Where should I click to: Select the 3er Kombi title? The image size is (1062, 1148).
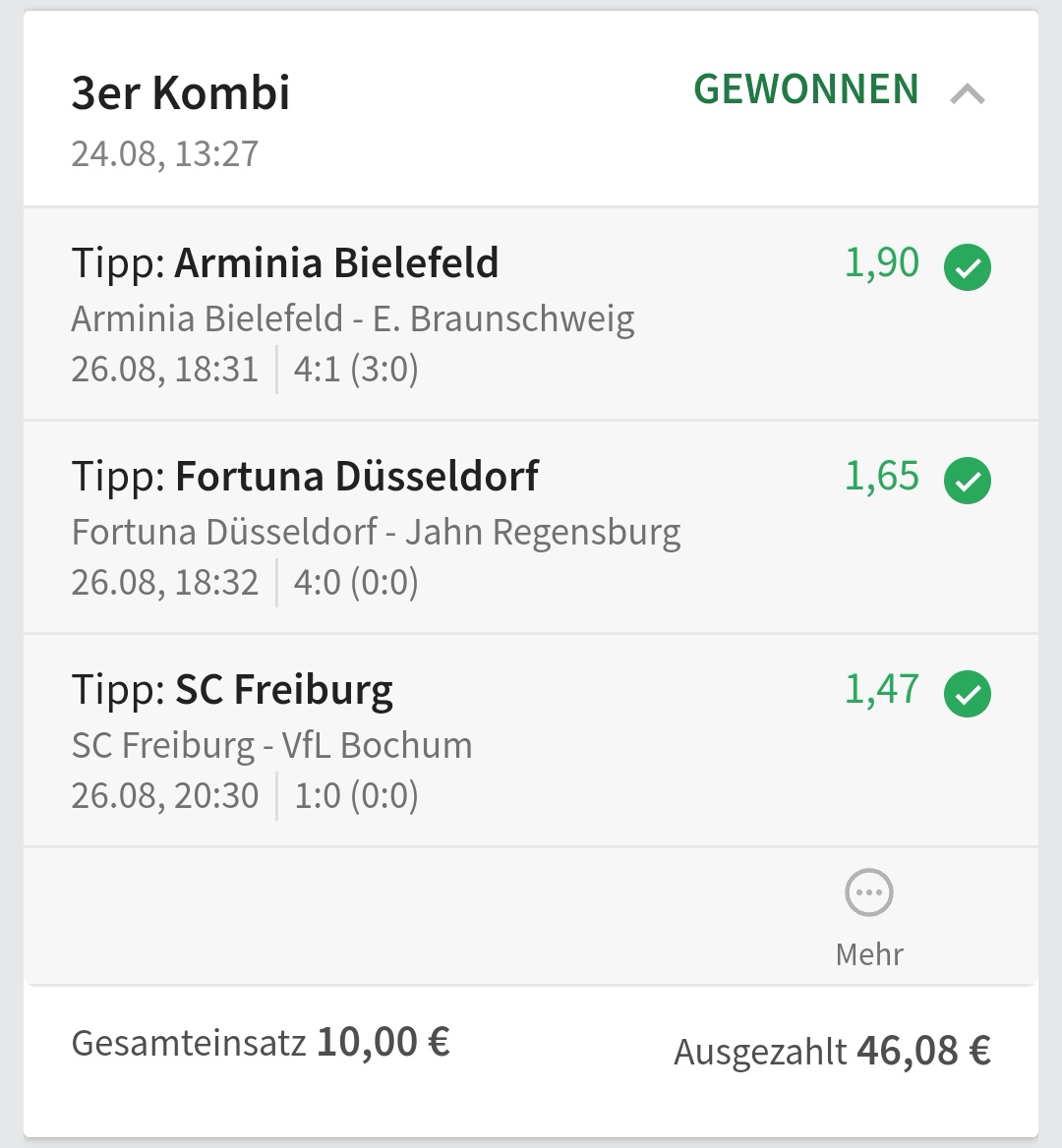click(x=181, y=93)
